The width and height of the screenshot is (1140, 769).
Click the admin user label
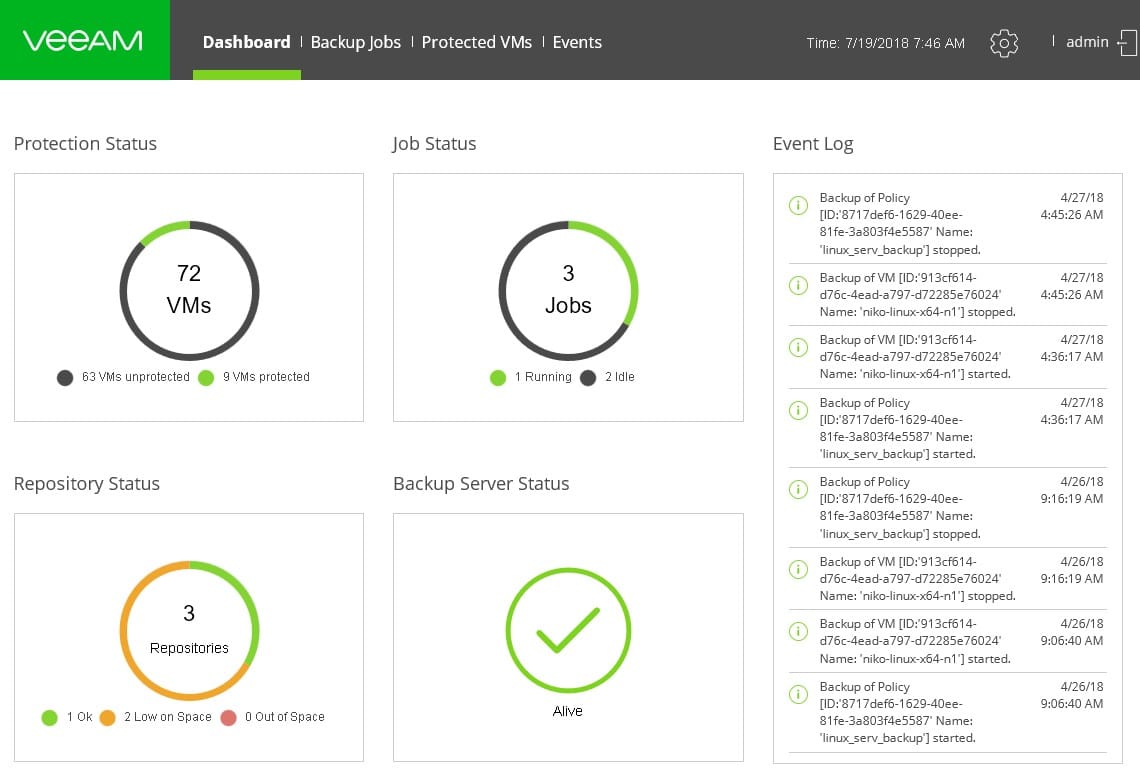1087,42
